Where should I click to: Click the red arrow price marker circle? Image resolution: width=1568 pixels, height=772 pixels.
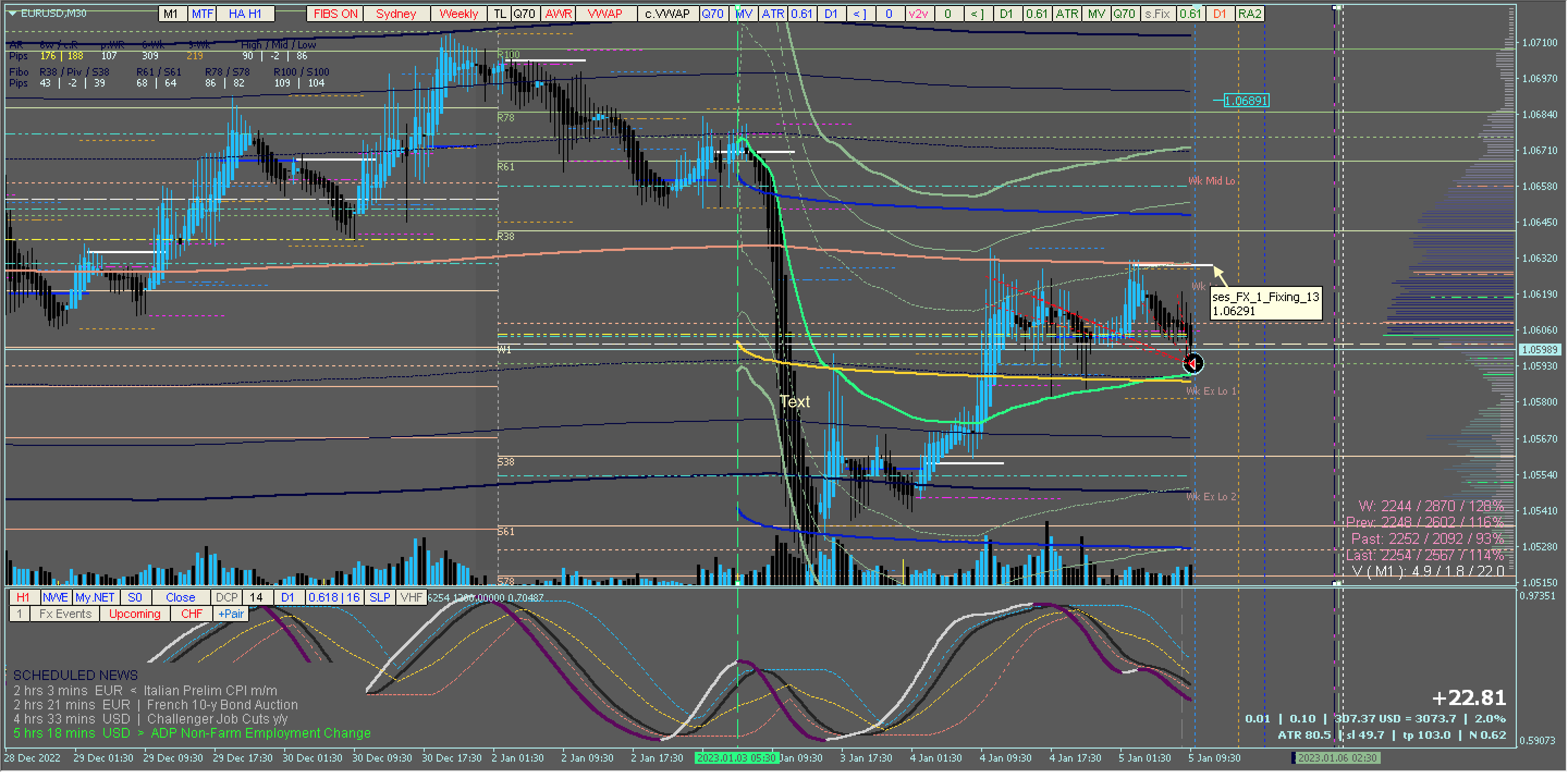[1192, 364]
